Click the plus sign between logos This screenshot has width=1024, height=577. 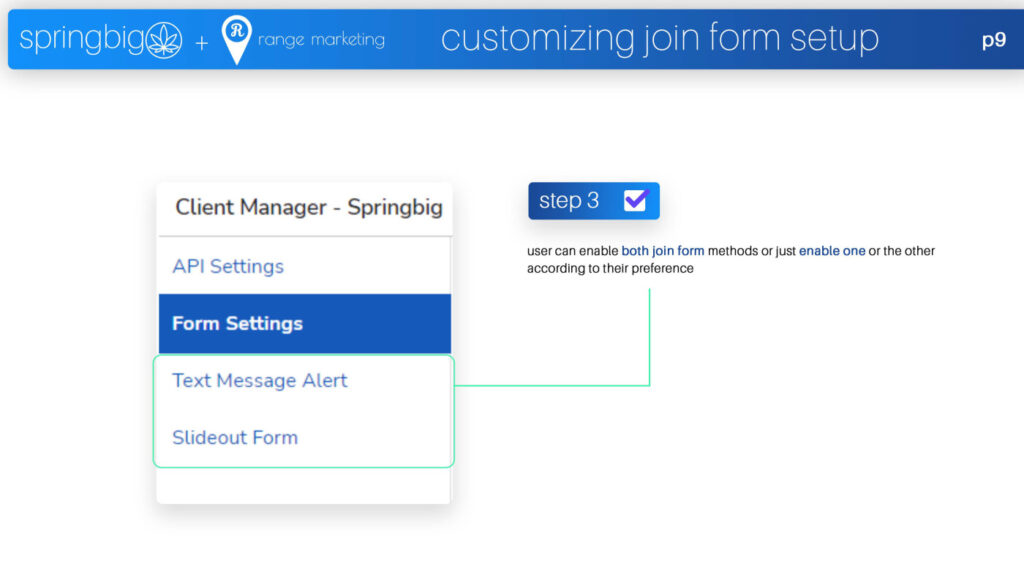coord(202,44)
